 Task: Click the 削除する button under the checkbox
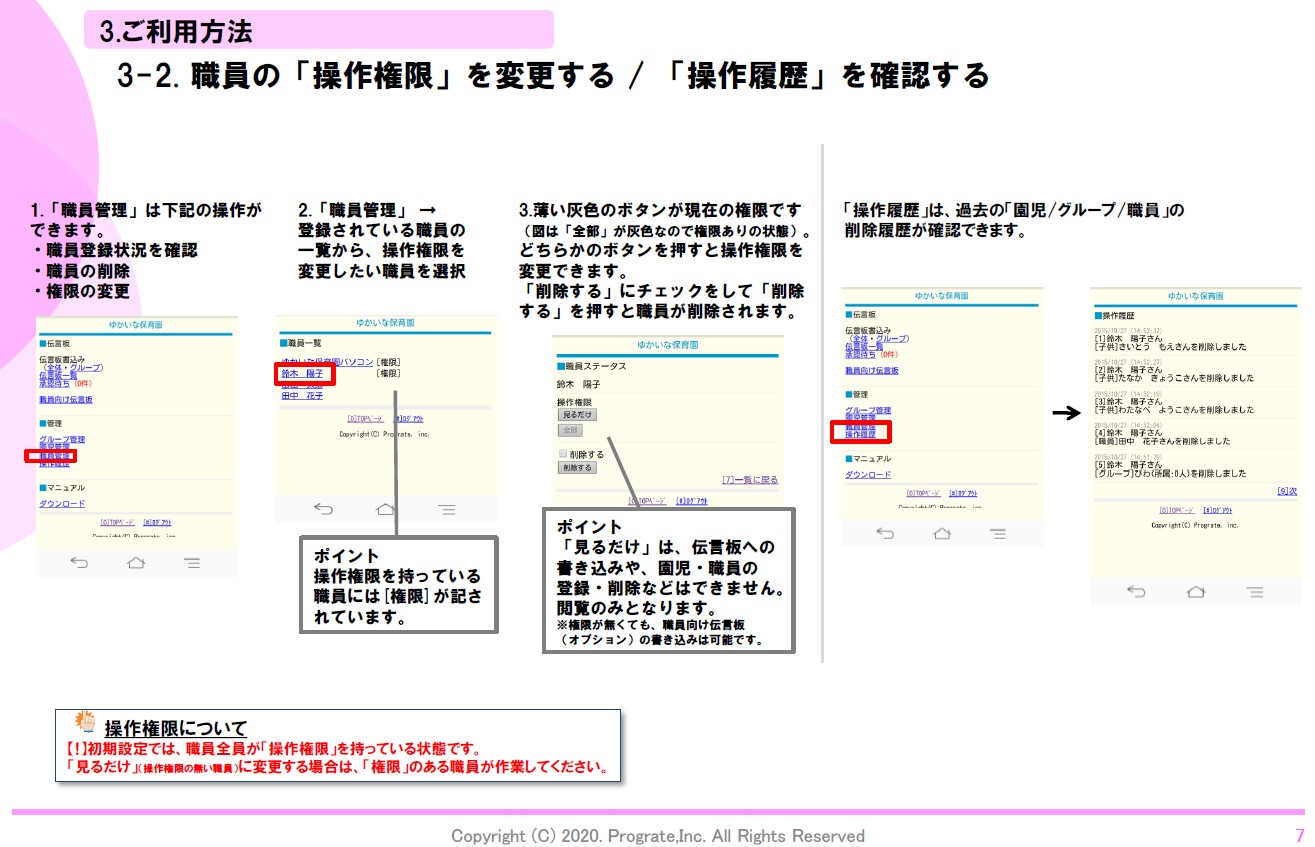coord(577,467)
